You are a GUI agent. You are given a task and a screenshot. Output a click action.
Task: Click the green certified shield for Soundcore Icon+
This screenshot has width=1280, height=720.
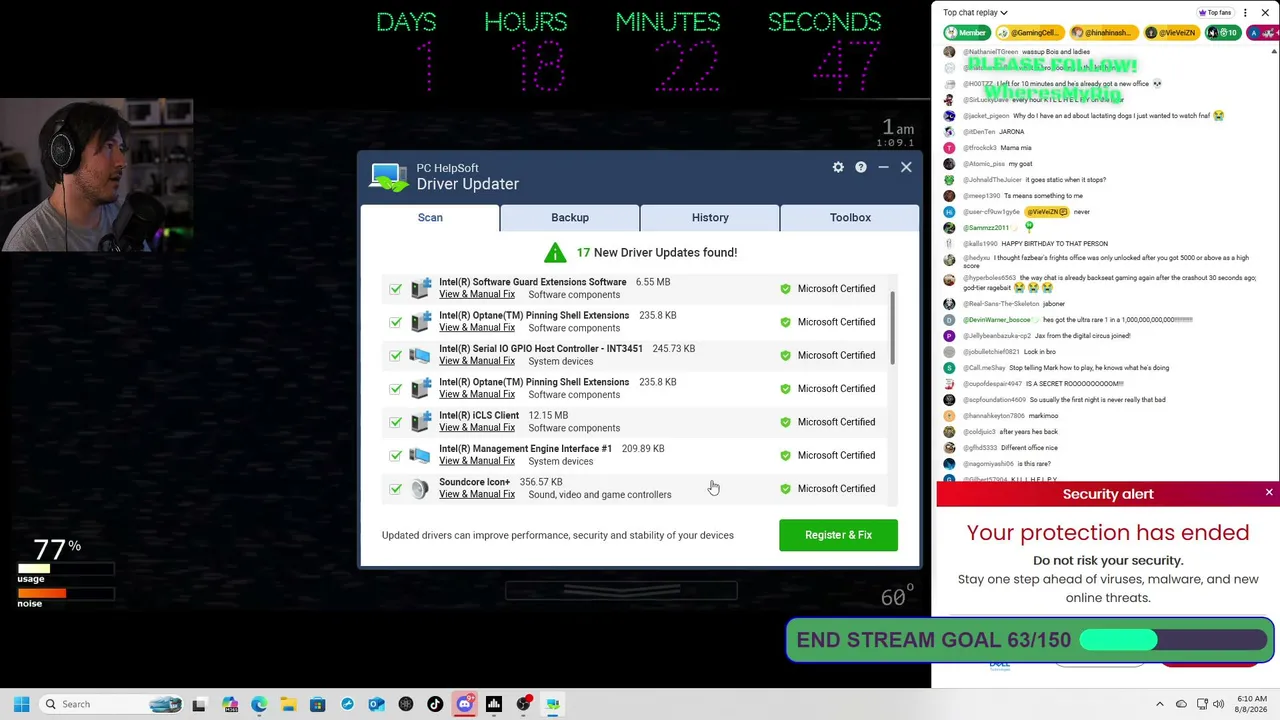pyautogui.click(x=785, y=488)
